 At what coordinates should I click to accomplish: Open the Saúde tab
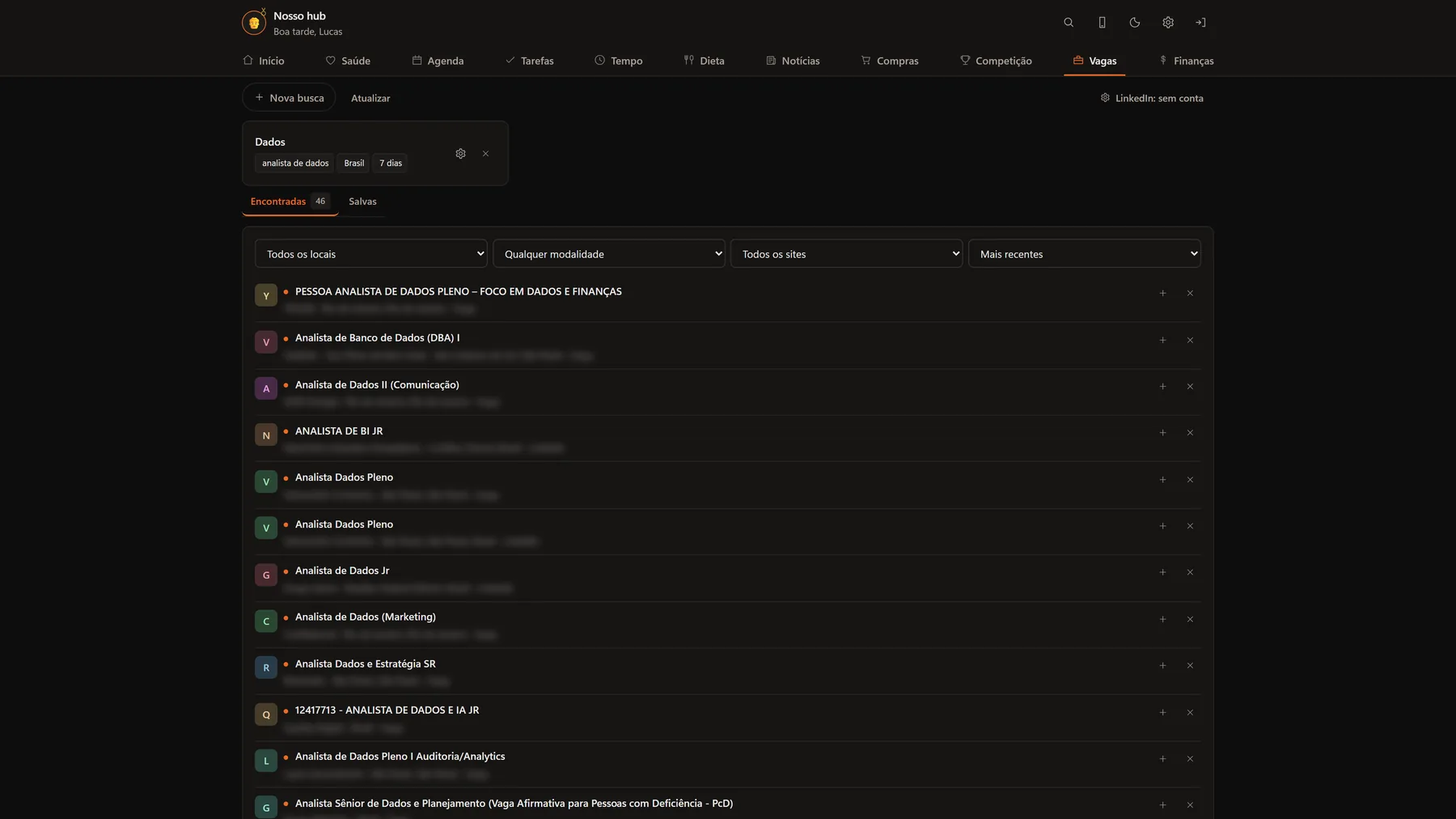click(348, 61)
